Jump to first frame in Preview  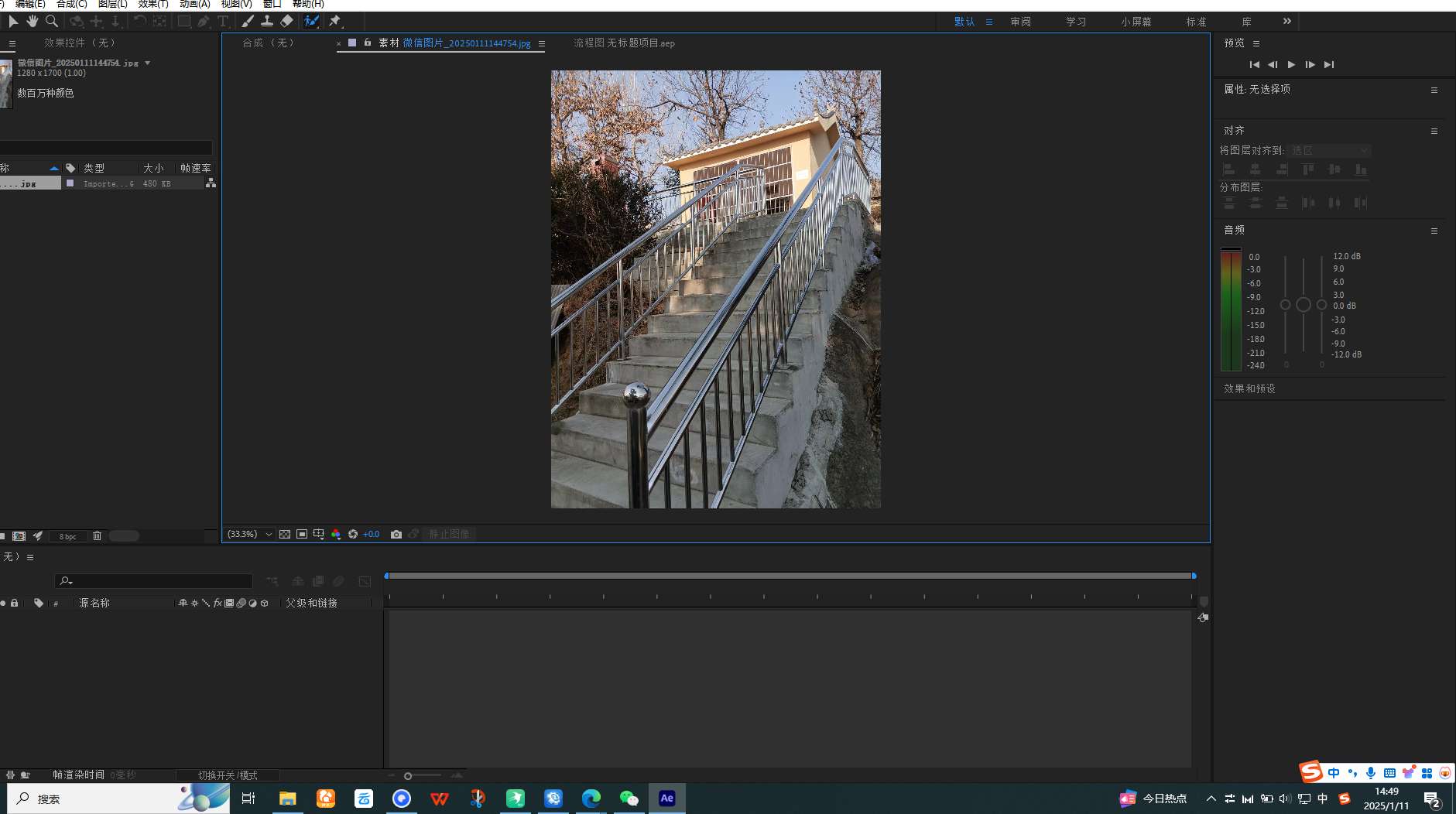click(1254, 64)
